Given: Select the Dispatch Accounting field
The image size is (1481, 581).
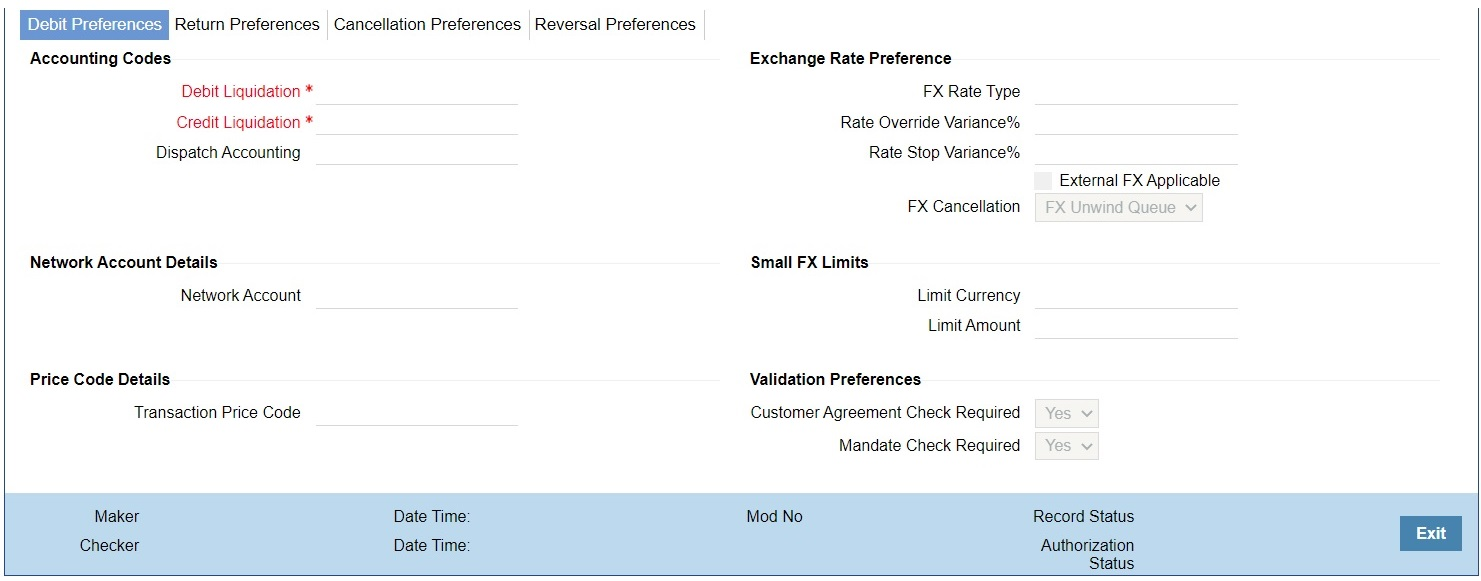Looking at the screenshot, I should (x=417, y=153).
